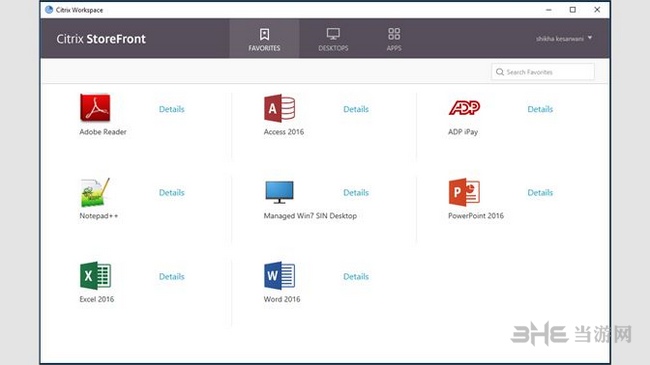Viewport: 650px width, 365px height.
Task: Switch to the Favorites tab
Action: coord(264,39)
